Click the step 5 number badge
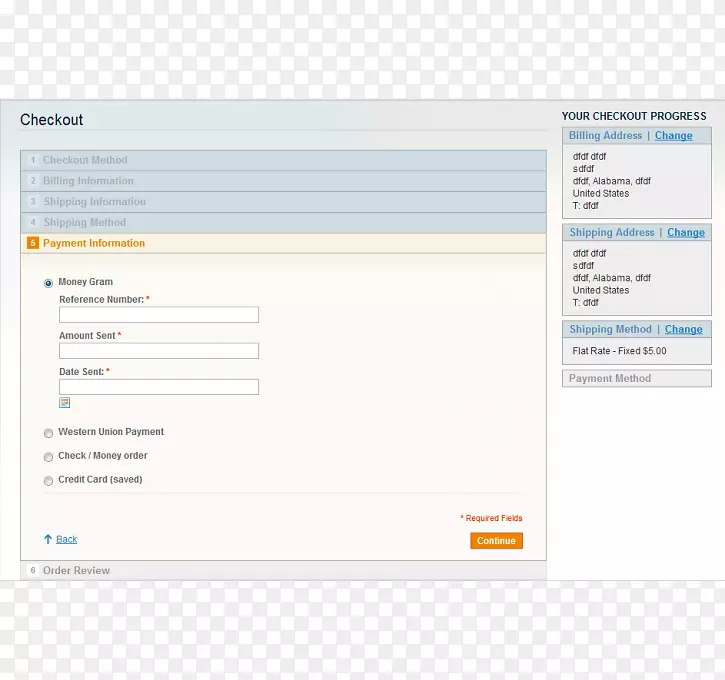This screenshot has width=725, height=680. point(33,243)
